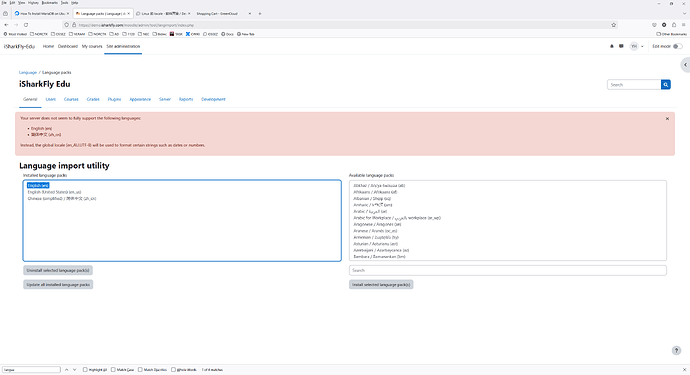Enable Highlight All in find bar
The height and width of the screenshot is (375, 690).
85,370
